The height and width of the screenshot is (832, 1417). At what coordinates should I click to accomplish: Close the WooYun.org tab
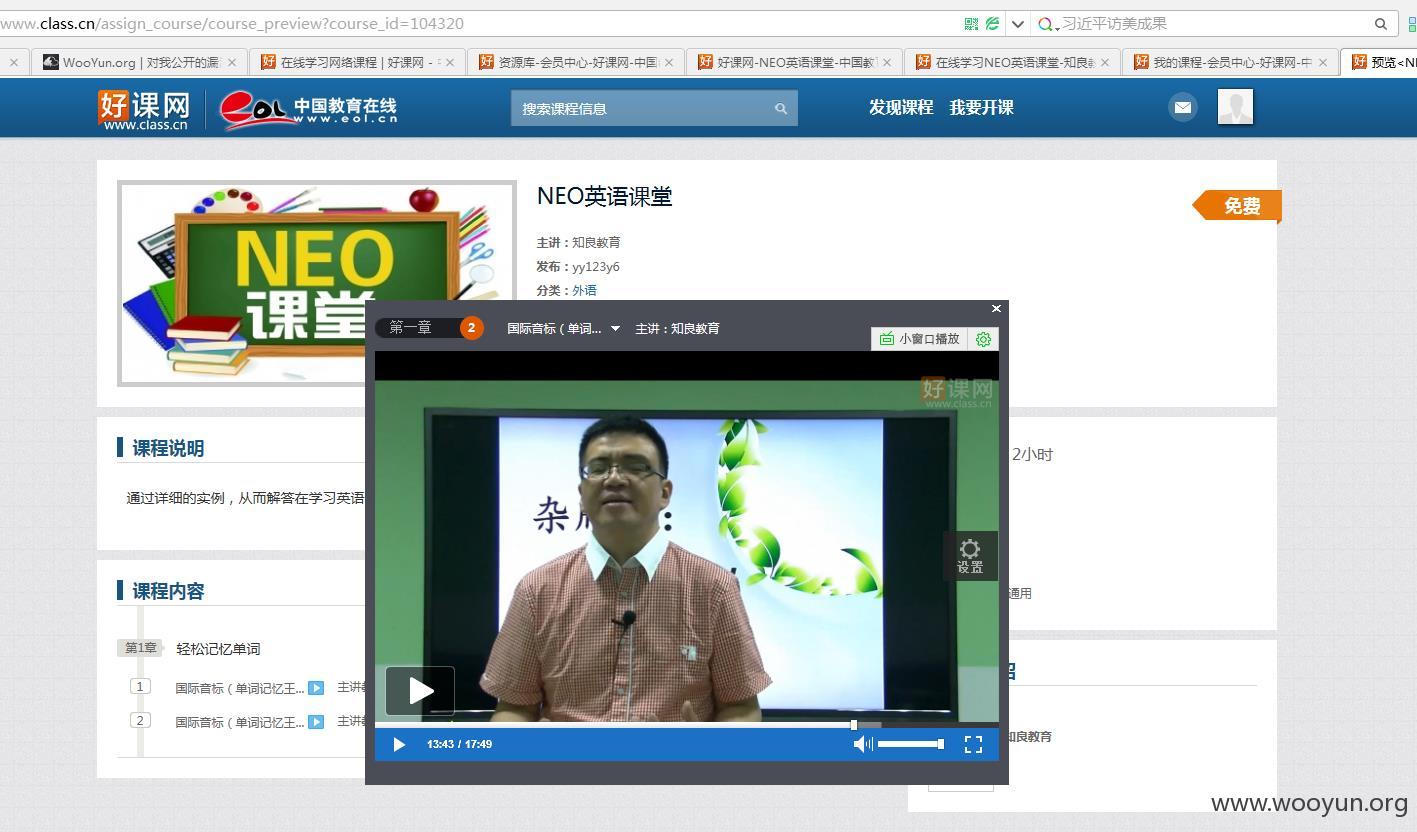(232, 62)
